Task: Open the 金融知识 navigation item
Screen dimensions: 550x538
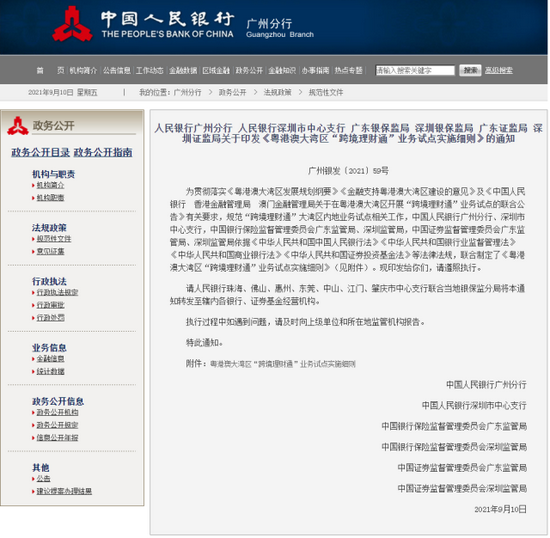Action: (x=282, y=70)
